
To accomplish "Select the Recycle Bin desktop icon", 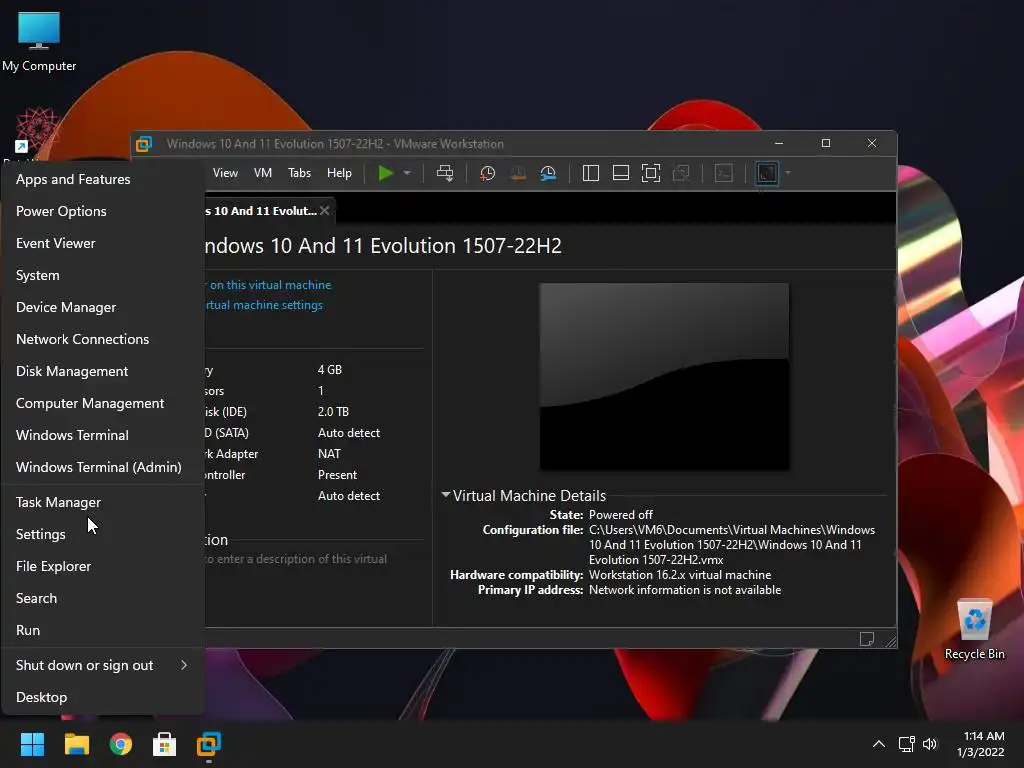I will click(x=974, y=630).
